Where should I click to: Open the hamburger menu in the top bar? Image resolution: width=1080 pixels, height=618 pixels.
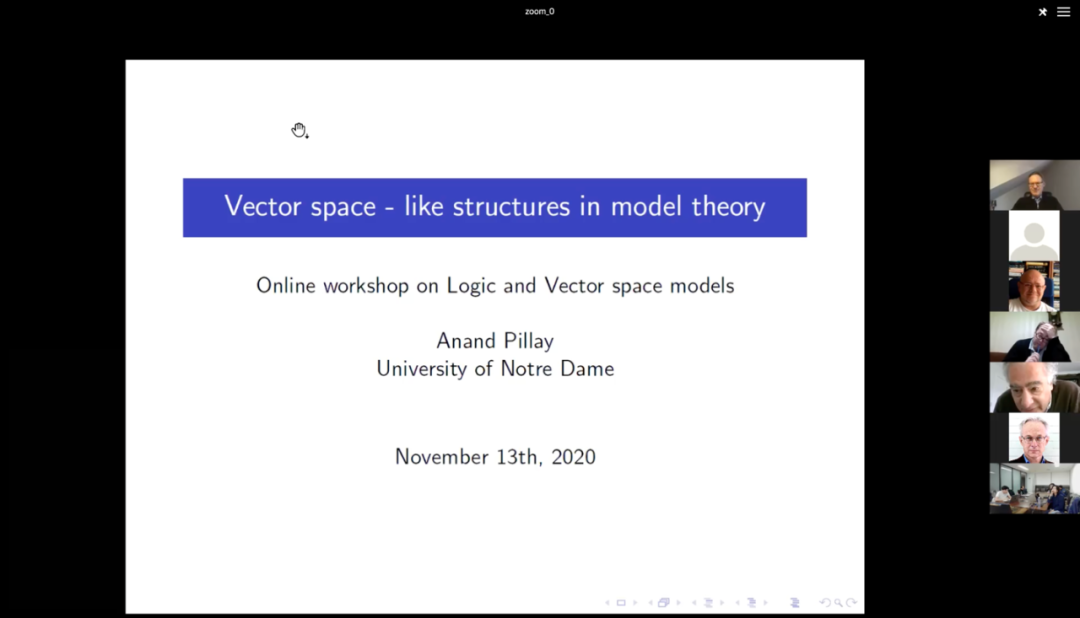1063,12
